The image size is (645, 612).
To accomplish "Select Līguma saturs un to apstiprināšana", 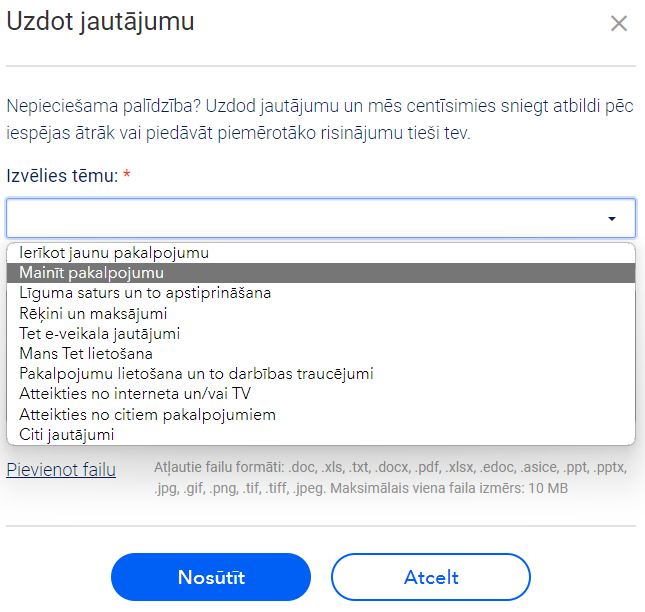I will click(321, 293).
